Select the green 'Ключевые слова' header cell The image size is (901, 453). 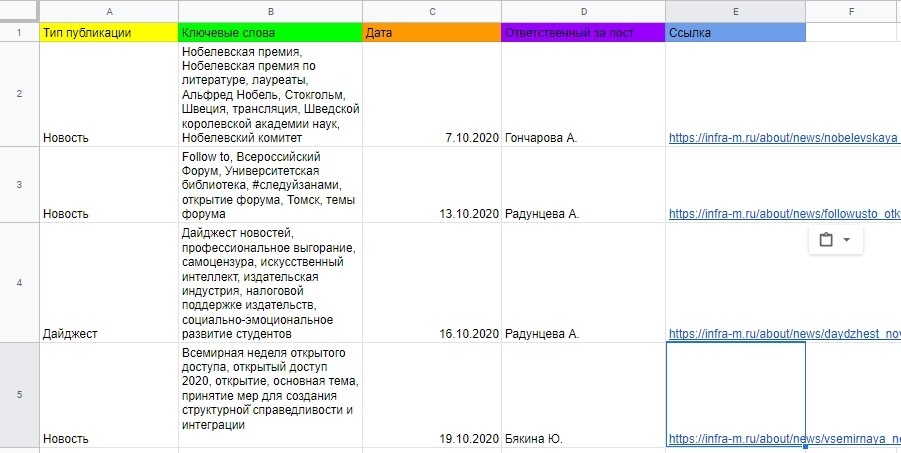pos(271,32)
